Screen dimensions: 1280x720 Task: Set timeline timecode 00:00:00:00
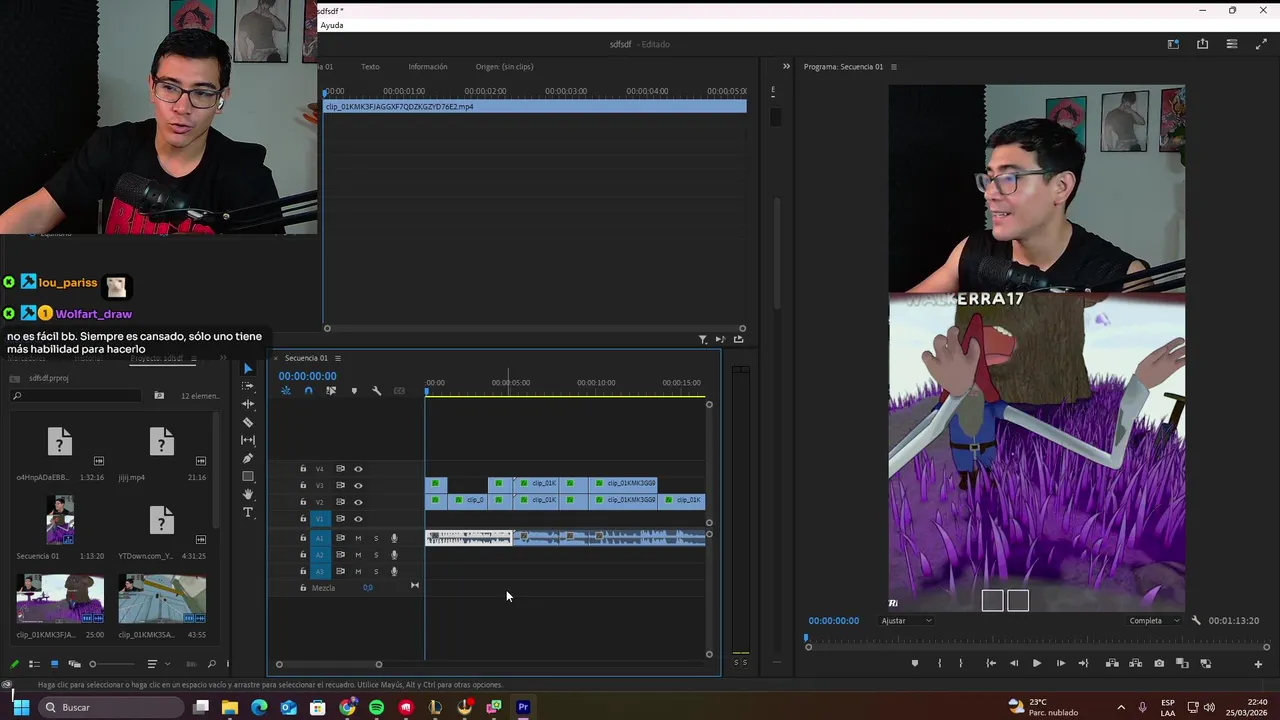click(307, 376)
